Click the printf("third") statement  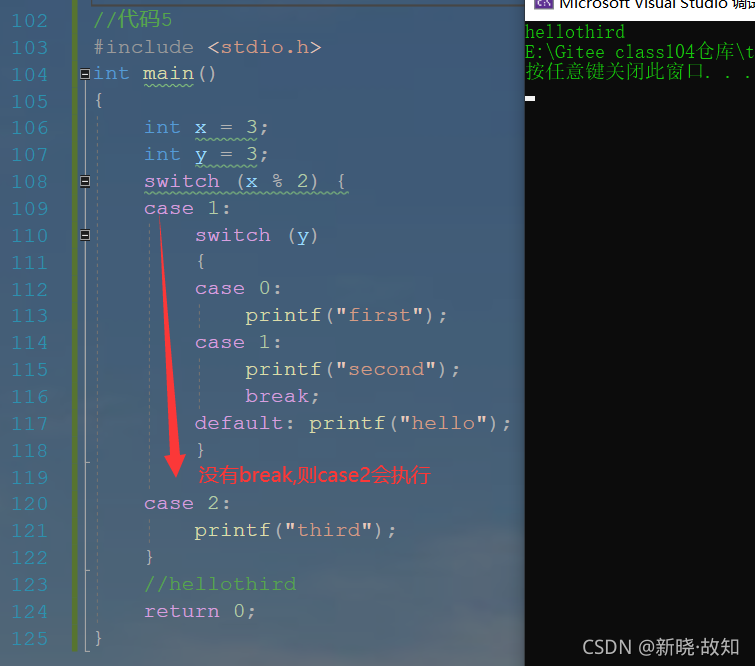click(x=295, y=531)
